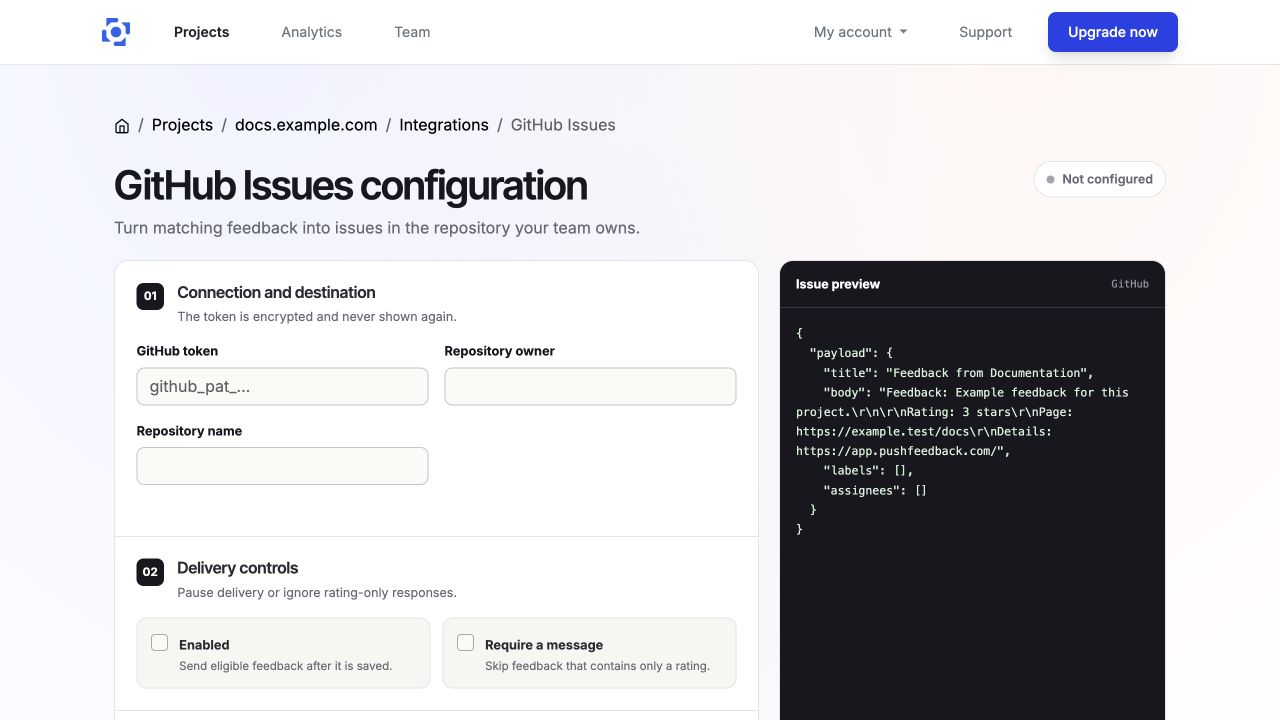Image resolution: width=1280 pixels, height=720 pixels.
Task: Click the Connection and destination heading
Action: pyautogui.click(x=276, y=292)
